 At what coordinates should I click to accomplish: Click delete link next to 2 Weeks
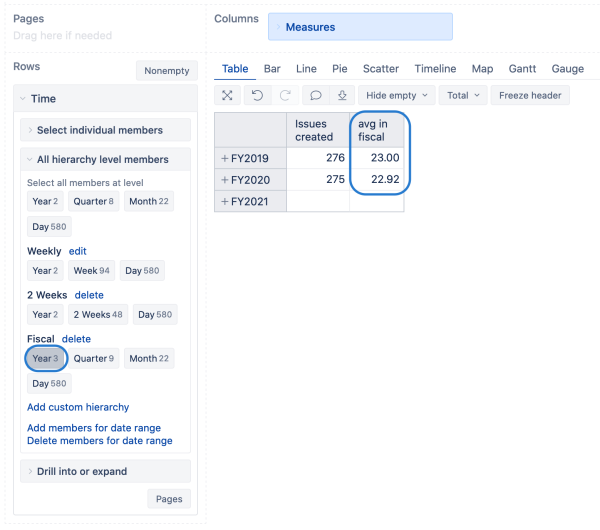(x=89, y=295)
